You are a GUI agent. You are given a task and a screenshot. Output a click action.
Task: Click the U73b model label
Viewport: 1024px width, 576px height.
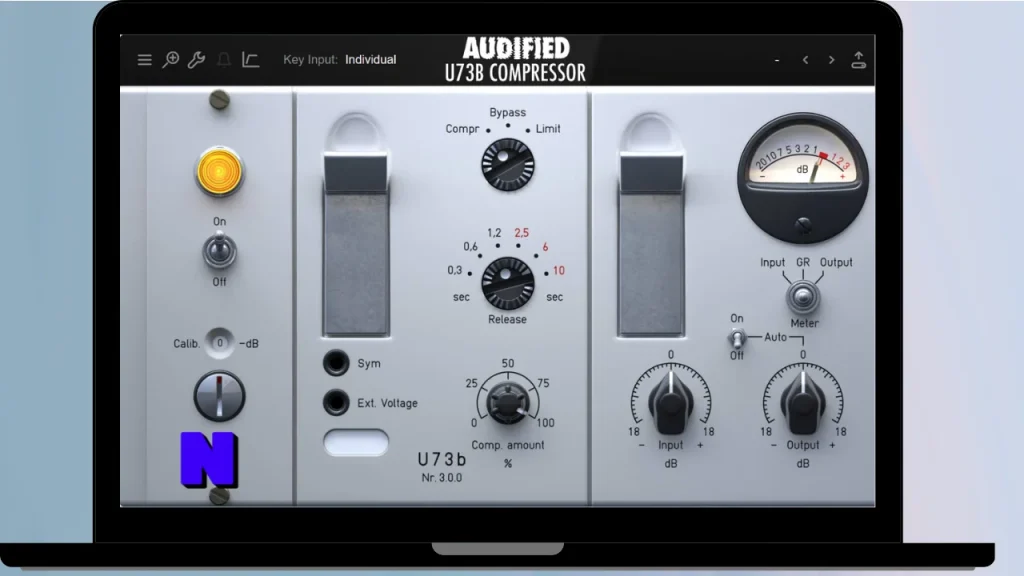[x=442, y=460]
